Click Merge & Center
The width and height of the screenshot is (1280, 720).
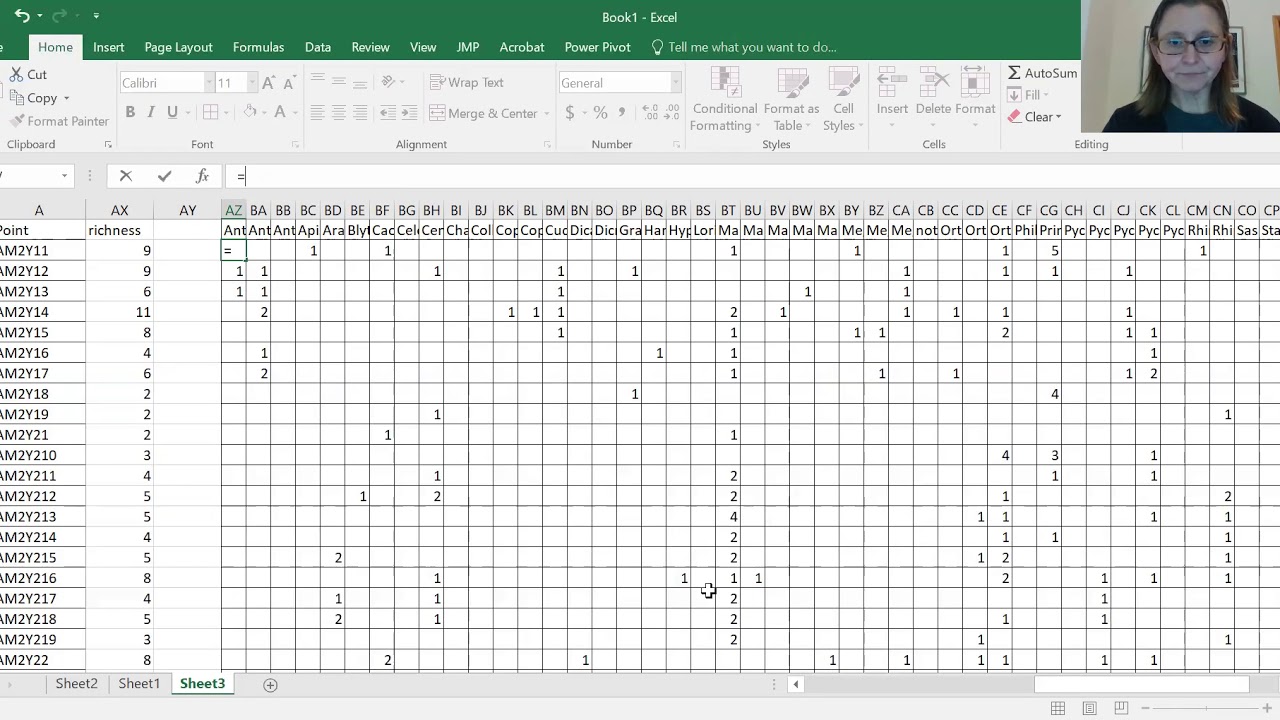tap(484, 113)
